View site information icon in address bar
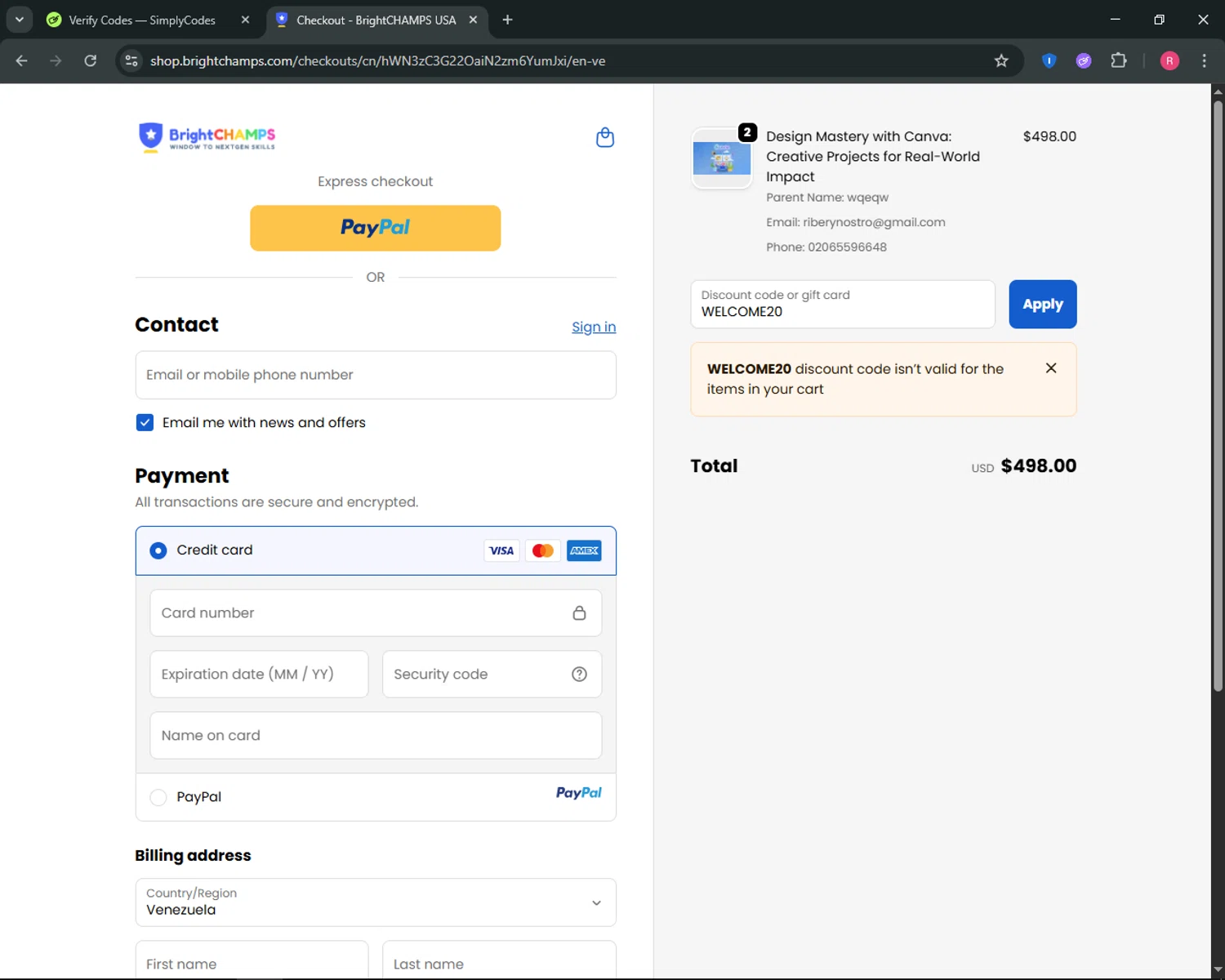The image size is (1225, 980). [x=131, y=60]
